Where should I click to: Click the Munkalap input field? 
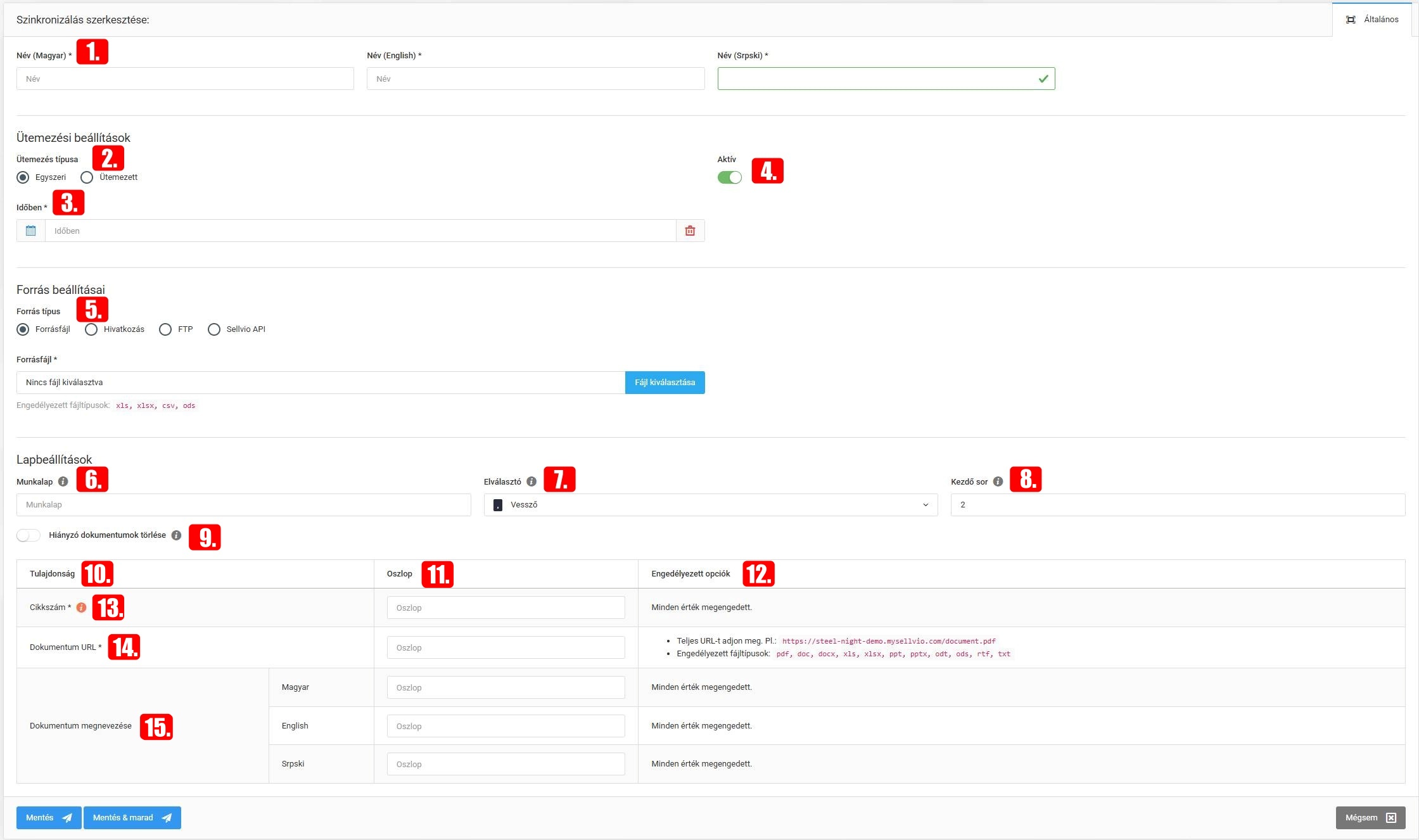click(x=243, y=505)
